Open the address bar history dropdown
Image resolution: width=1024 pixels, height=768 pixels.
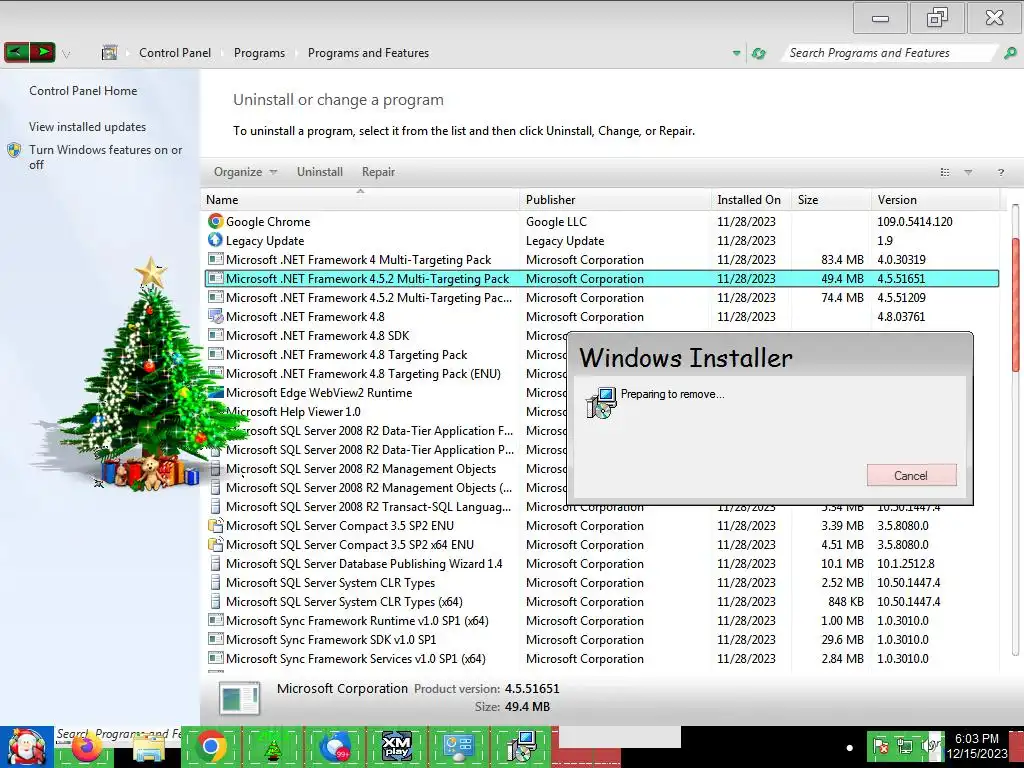pyautogui.click(x=736, y=53)
